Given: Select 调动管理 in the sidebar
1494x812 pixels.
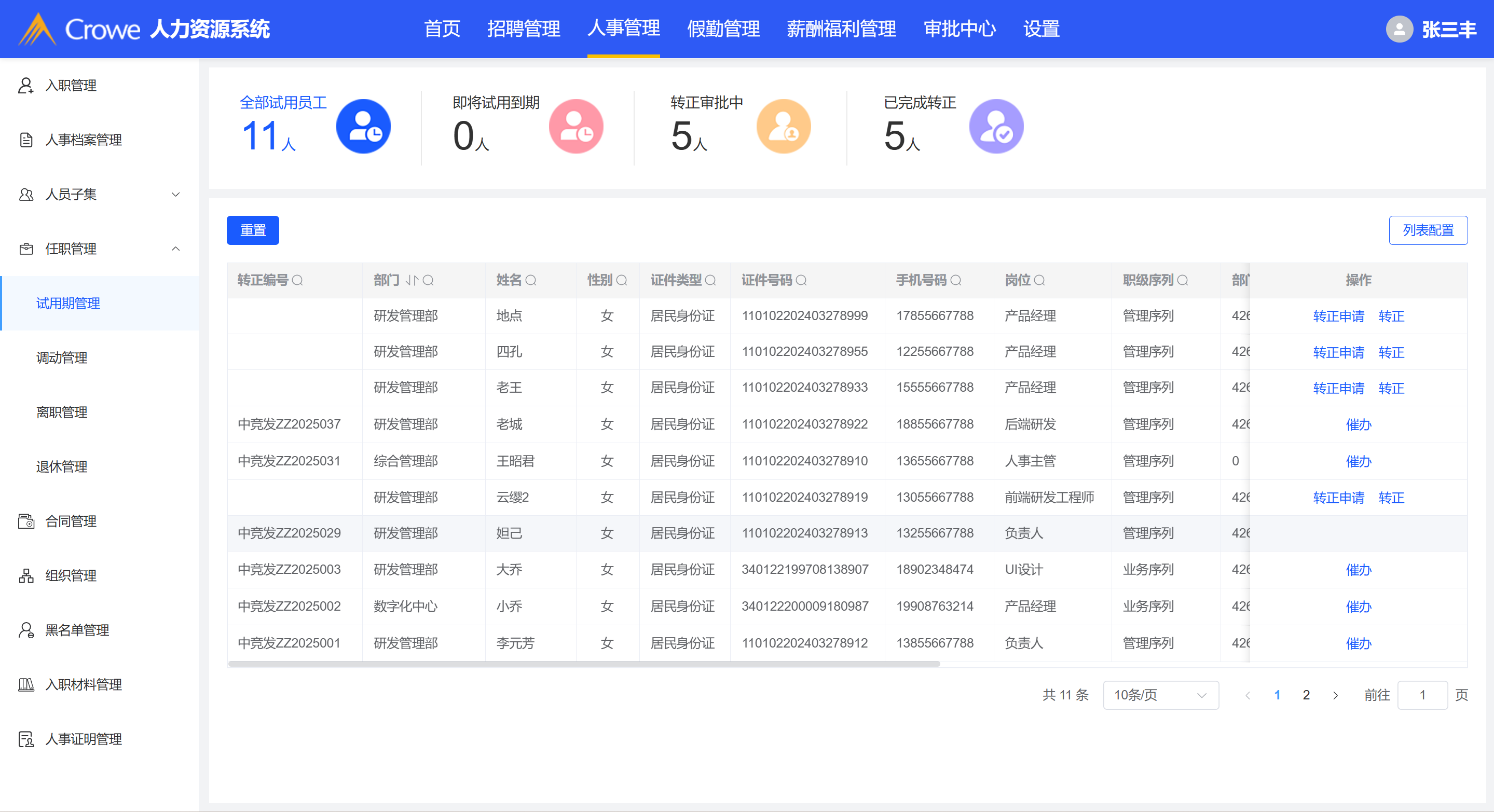Looking at the screenshot, I should (61, 358).
